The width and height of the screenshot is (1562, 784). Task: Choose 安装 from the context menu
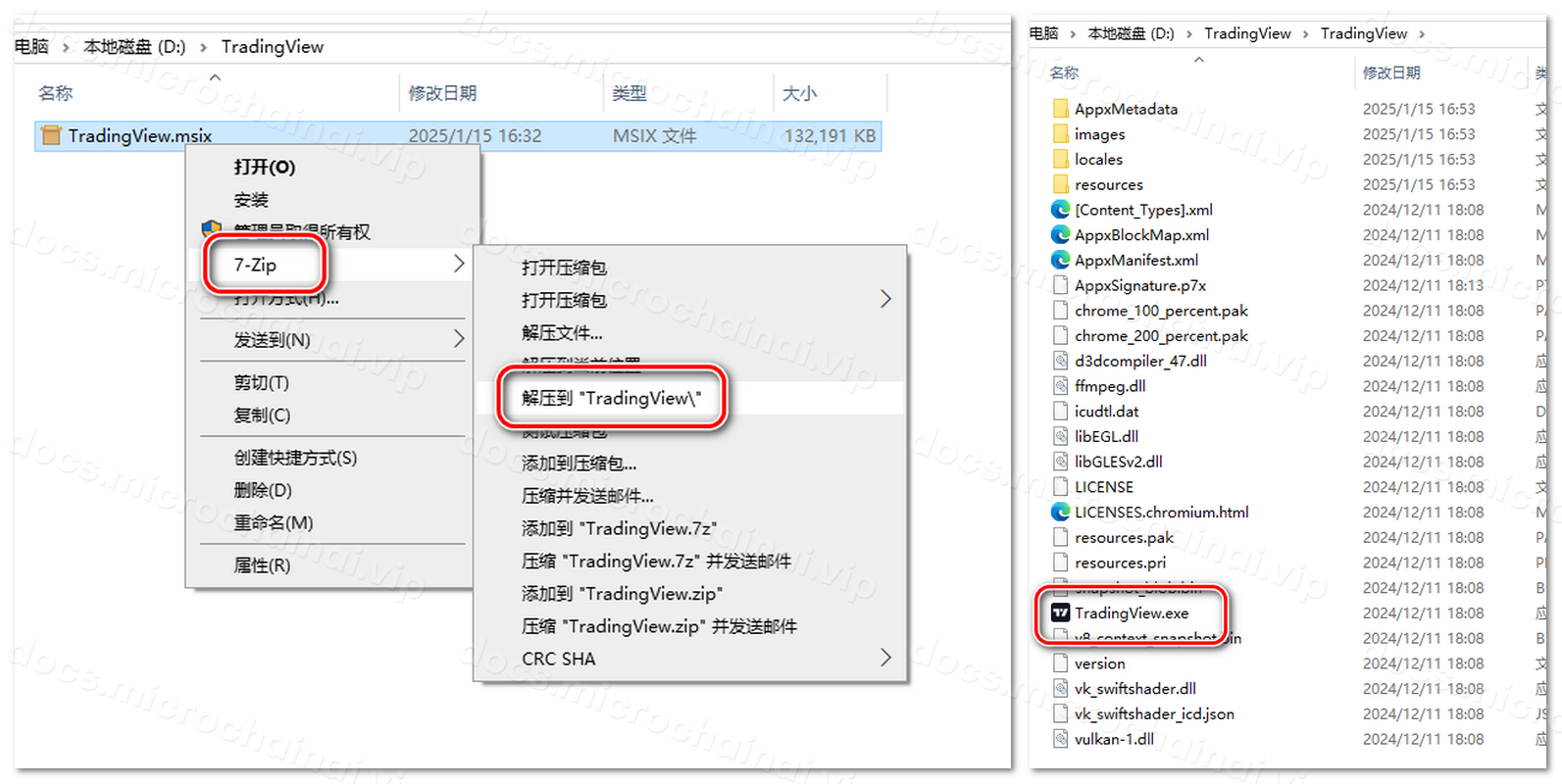click(251, 200)
